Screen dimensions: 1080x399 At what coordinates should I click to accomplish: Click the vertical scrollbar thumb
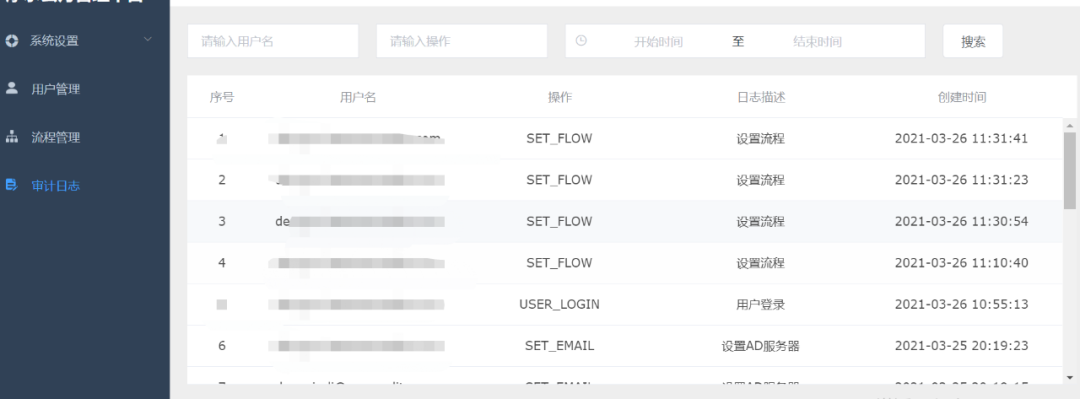(x=1069, y=170)
